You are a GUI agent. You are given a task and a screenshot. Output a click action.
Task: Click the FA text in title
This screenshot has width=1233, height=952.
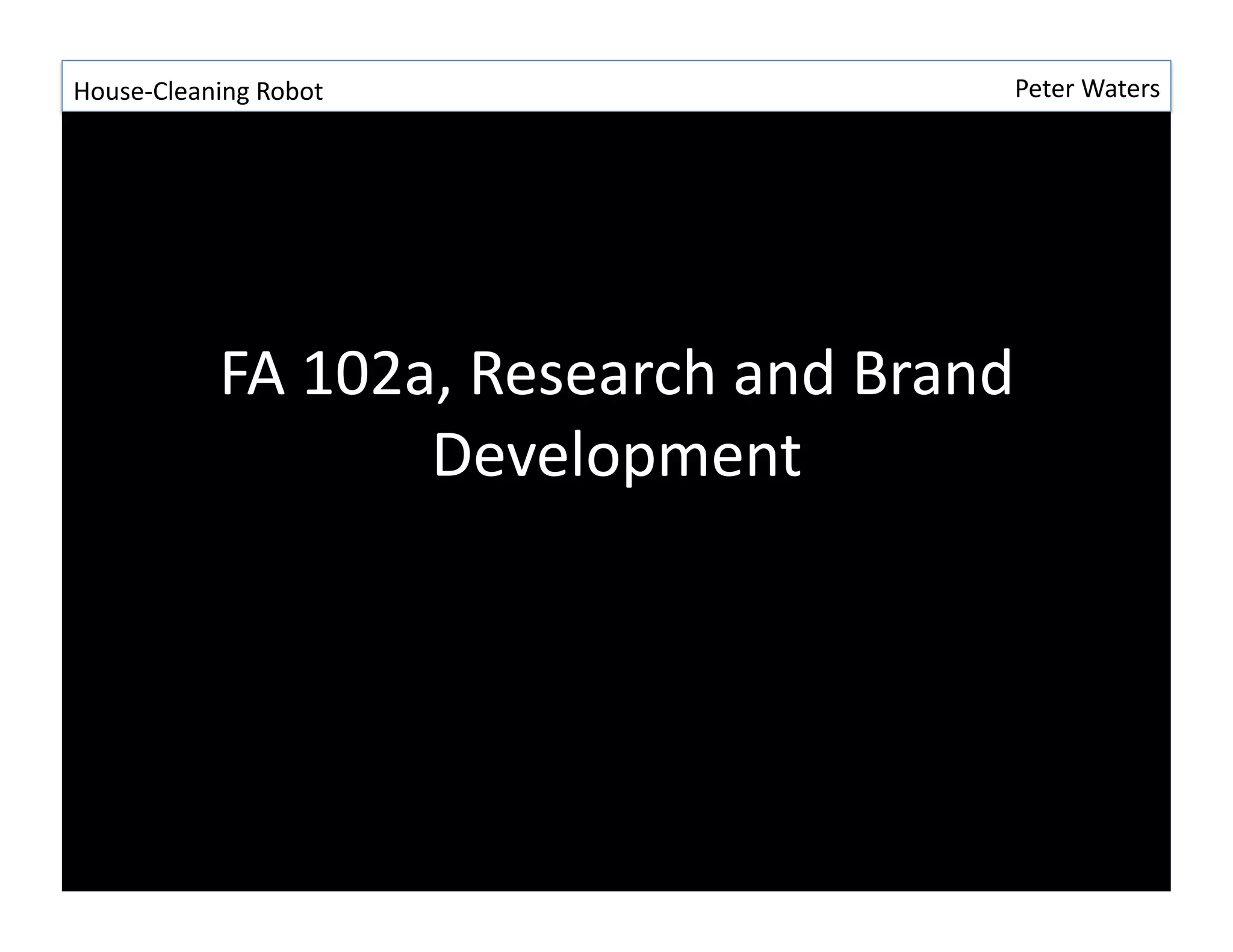click(x=252, y=374)
